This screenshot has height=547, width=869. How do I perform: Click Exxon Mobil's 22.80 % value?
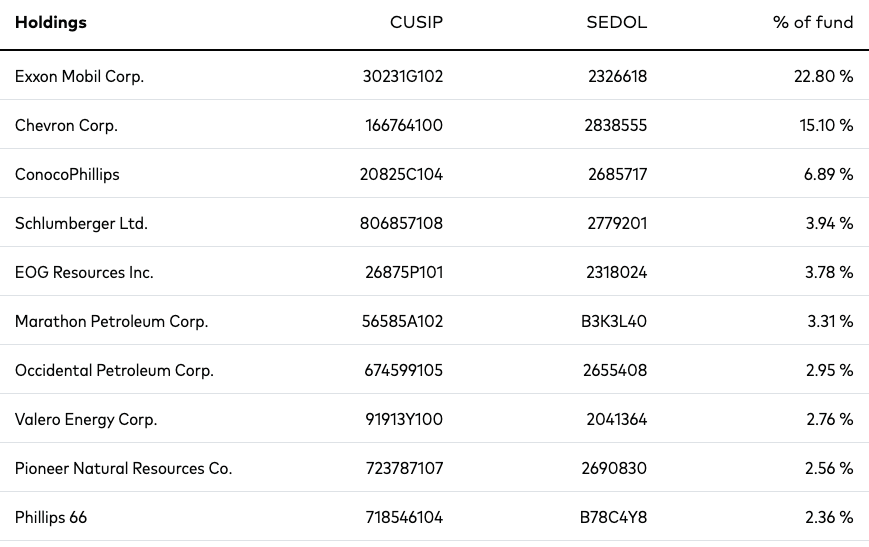click(x=823, y=76)
